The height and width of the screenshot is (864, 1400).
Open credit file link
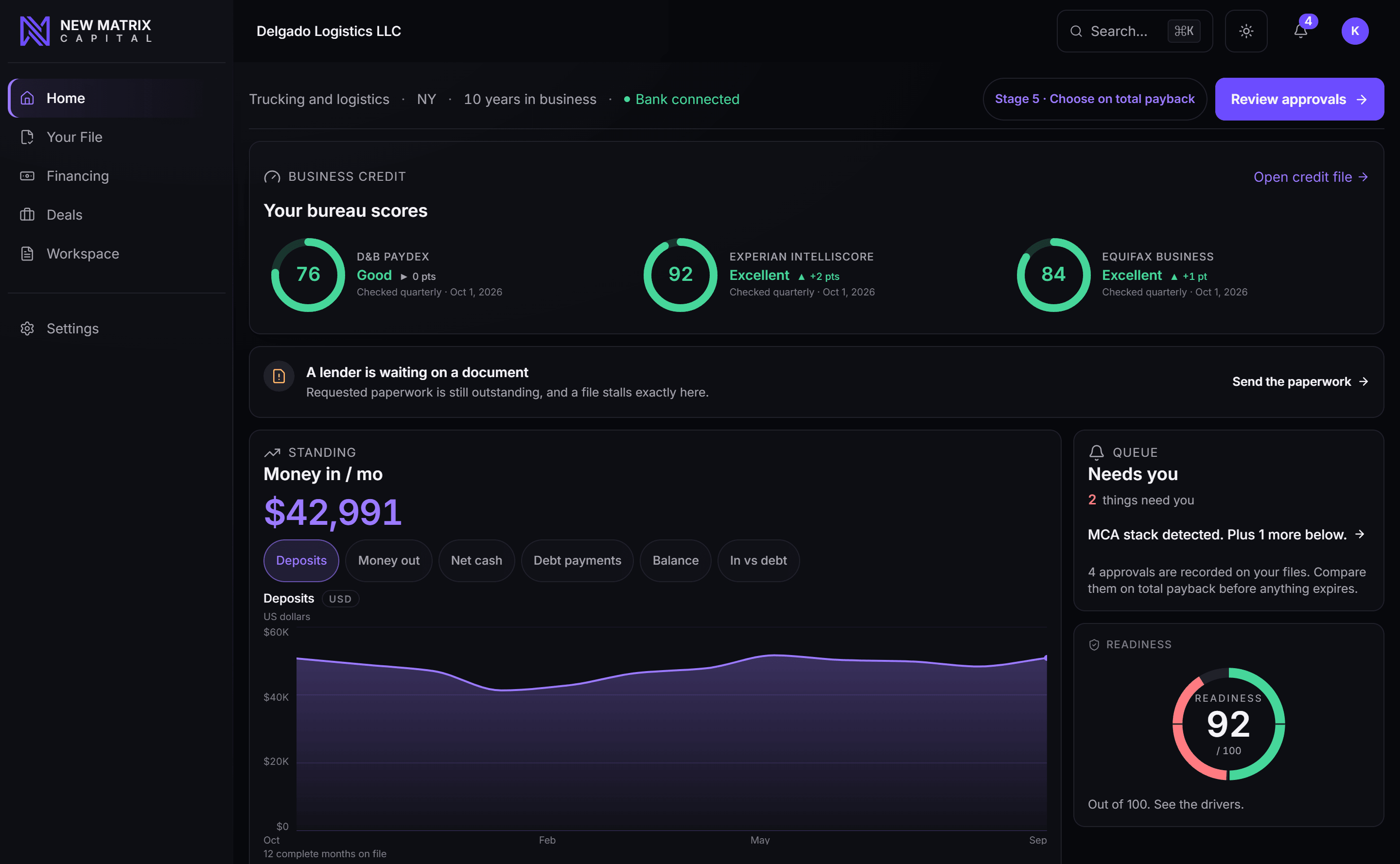point(1310,177)
